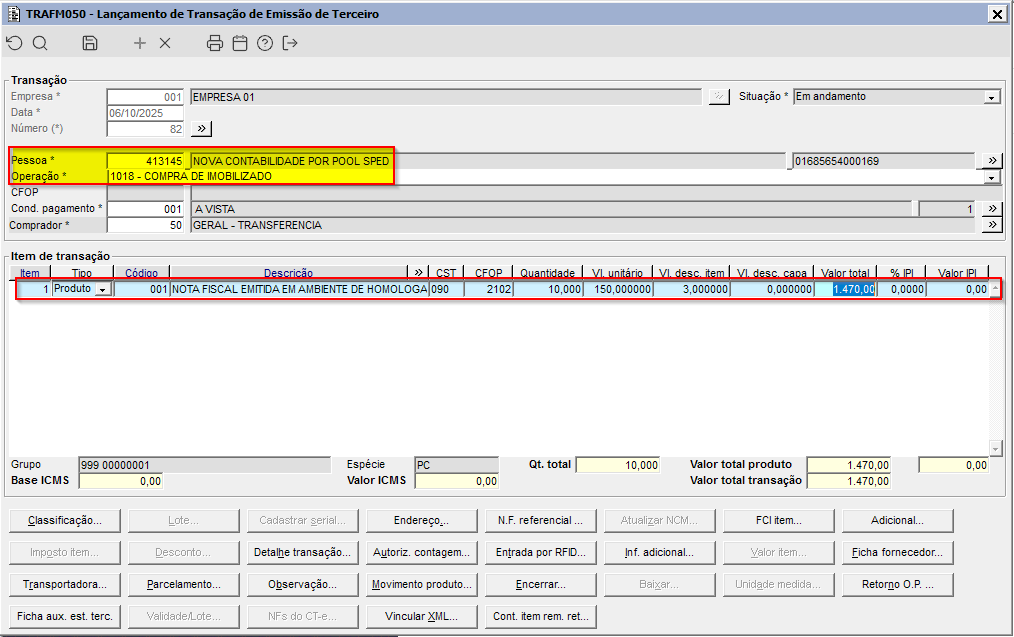Click the Empresa code field 001
This screenshot has height=637, width=1014.
tap(146, 97)
